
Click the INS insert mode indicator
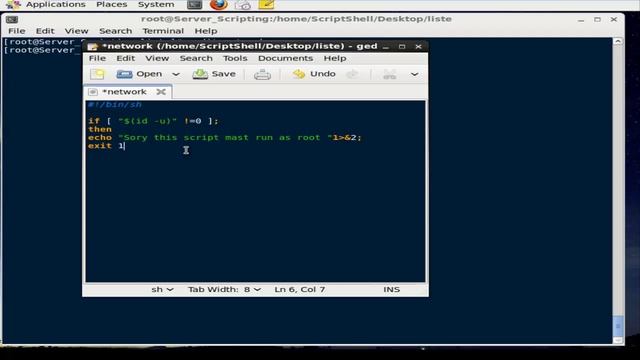(x=391, y=289)
